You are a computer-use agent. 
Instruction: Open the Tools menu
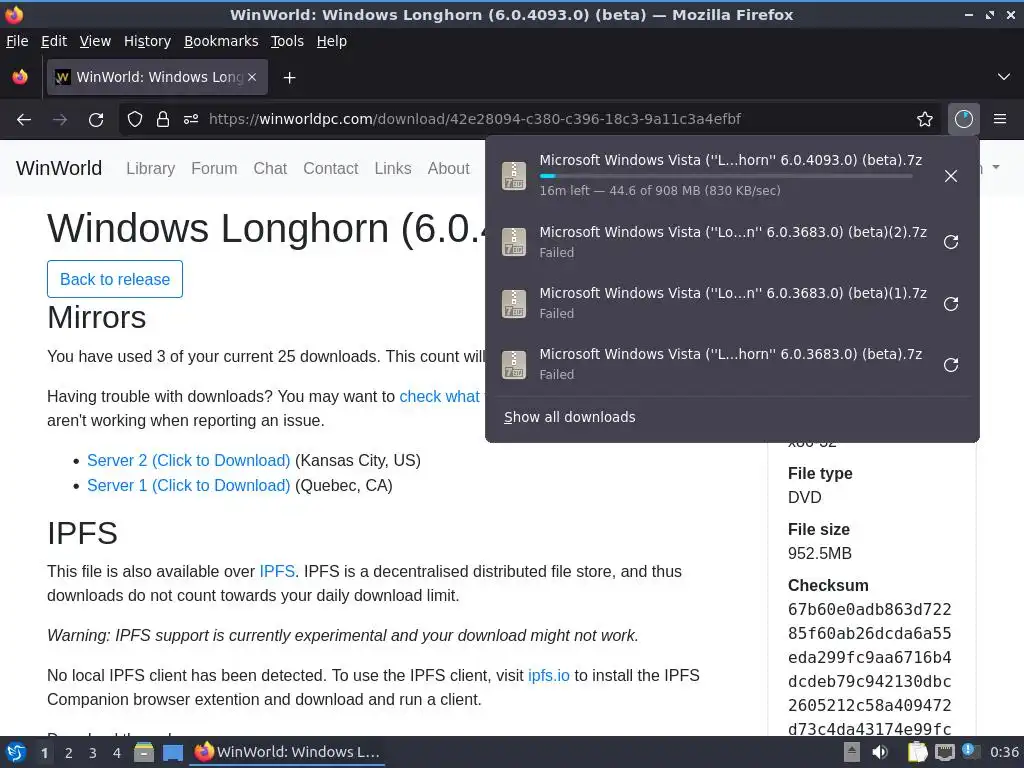[287, 41]
